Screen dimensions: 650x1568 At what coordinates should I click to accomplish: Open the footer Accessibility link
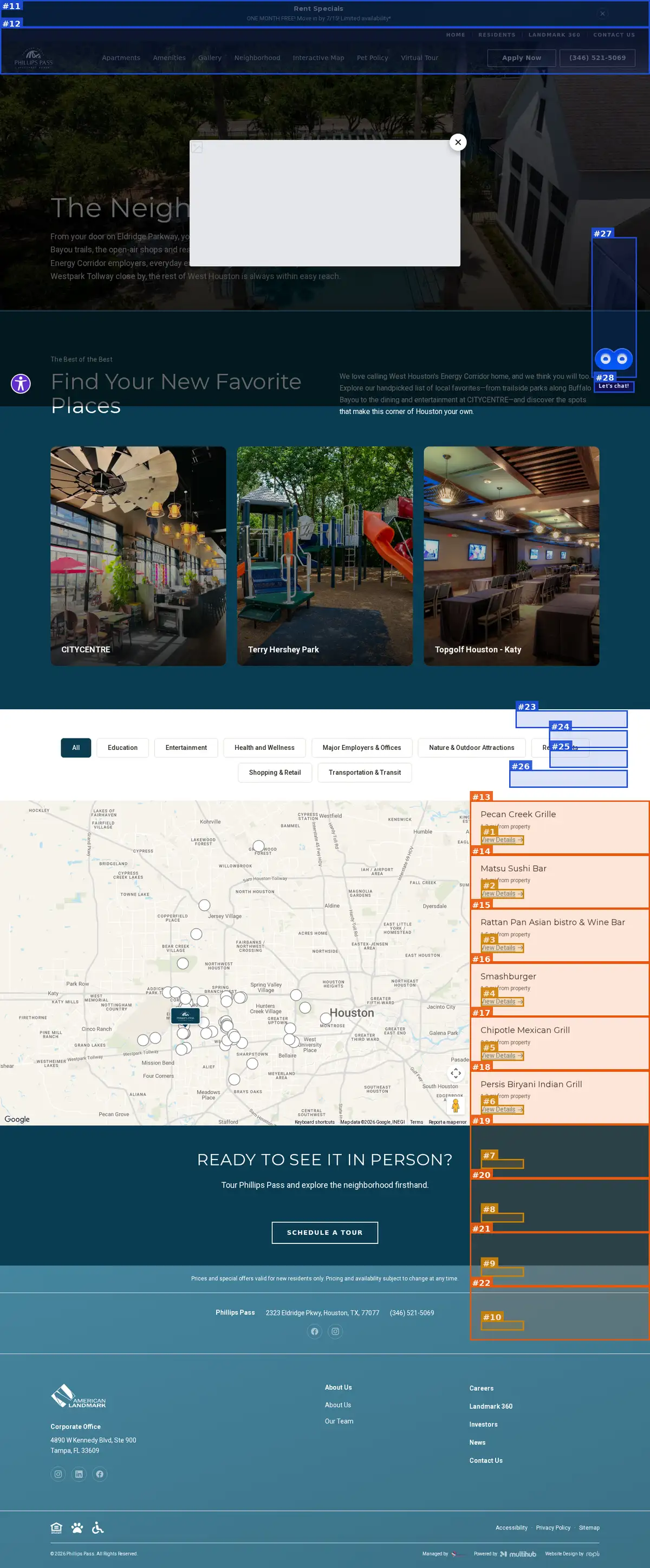point(511,1527)
